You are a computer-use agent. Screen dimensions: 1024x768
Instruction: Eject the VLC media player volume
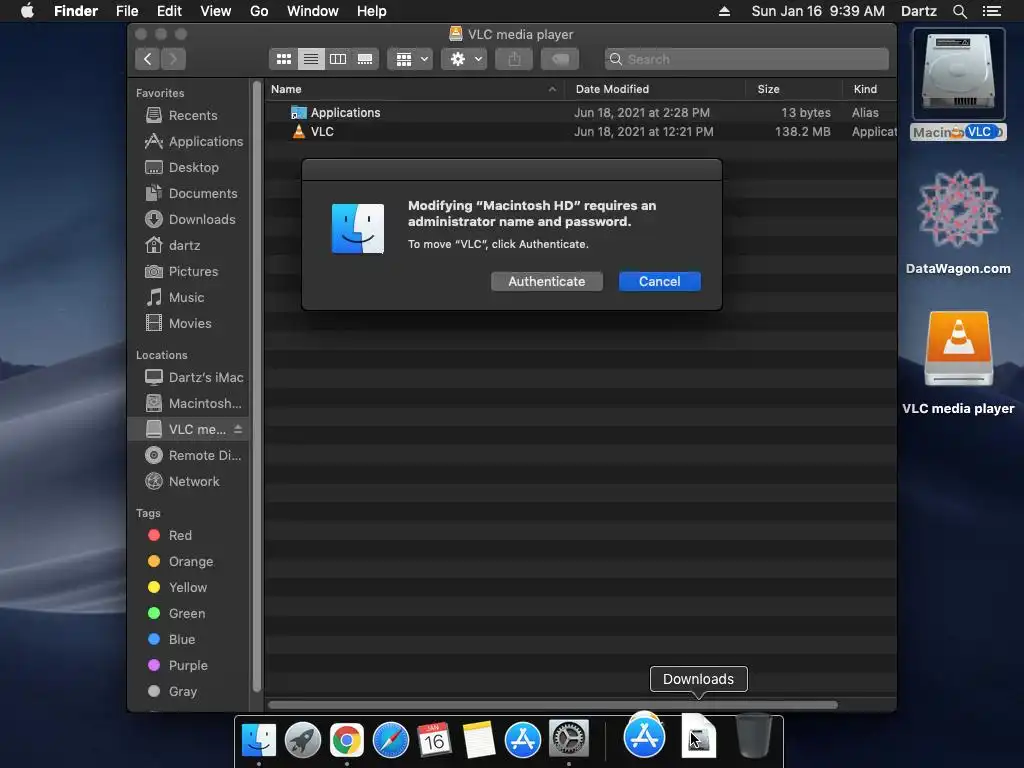tap(238, 429)
